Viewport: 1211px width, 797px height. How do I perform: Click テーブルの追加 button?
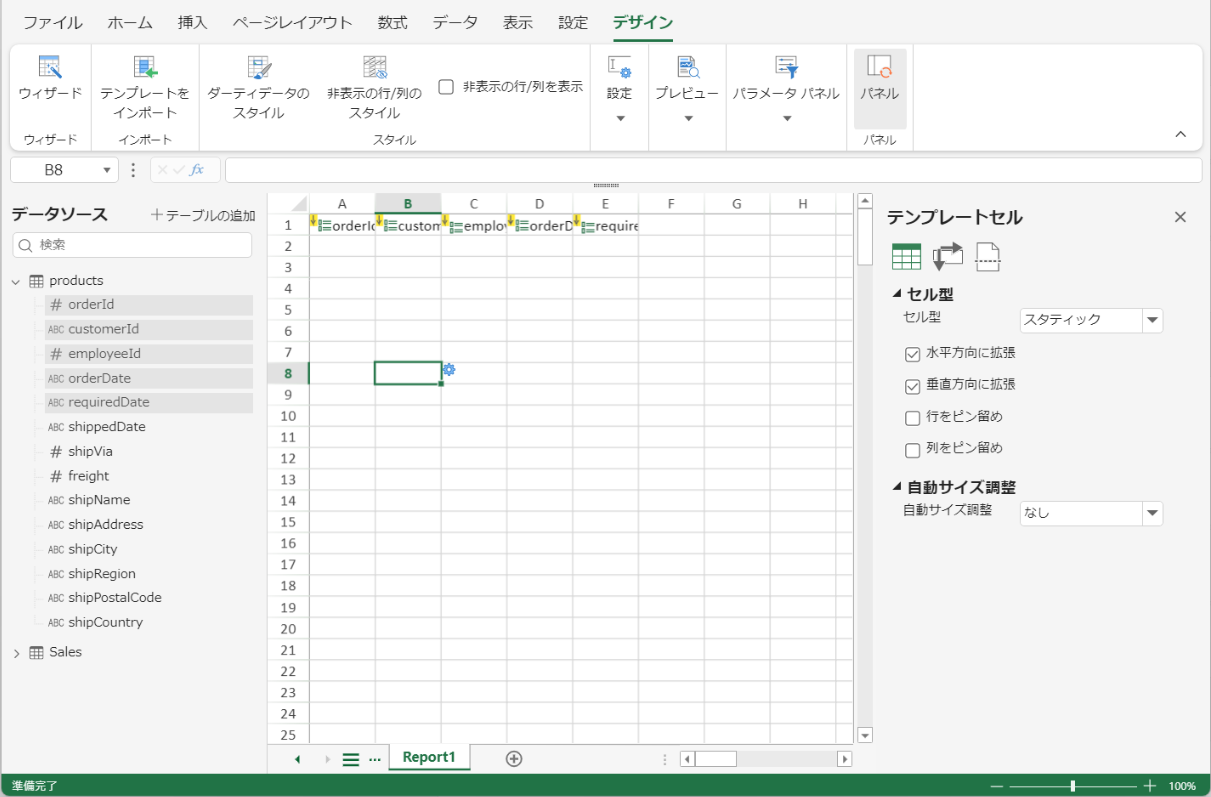(x=203, y=216)
